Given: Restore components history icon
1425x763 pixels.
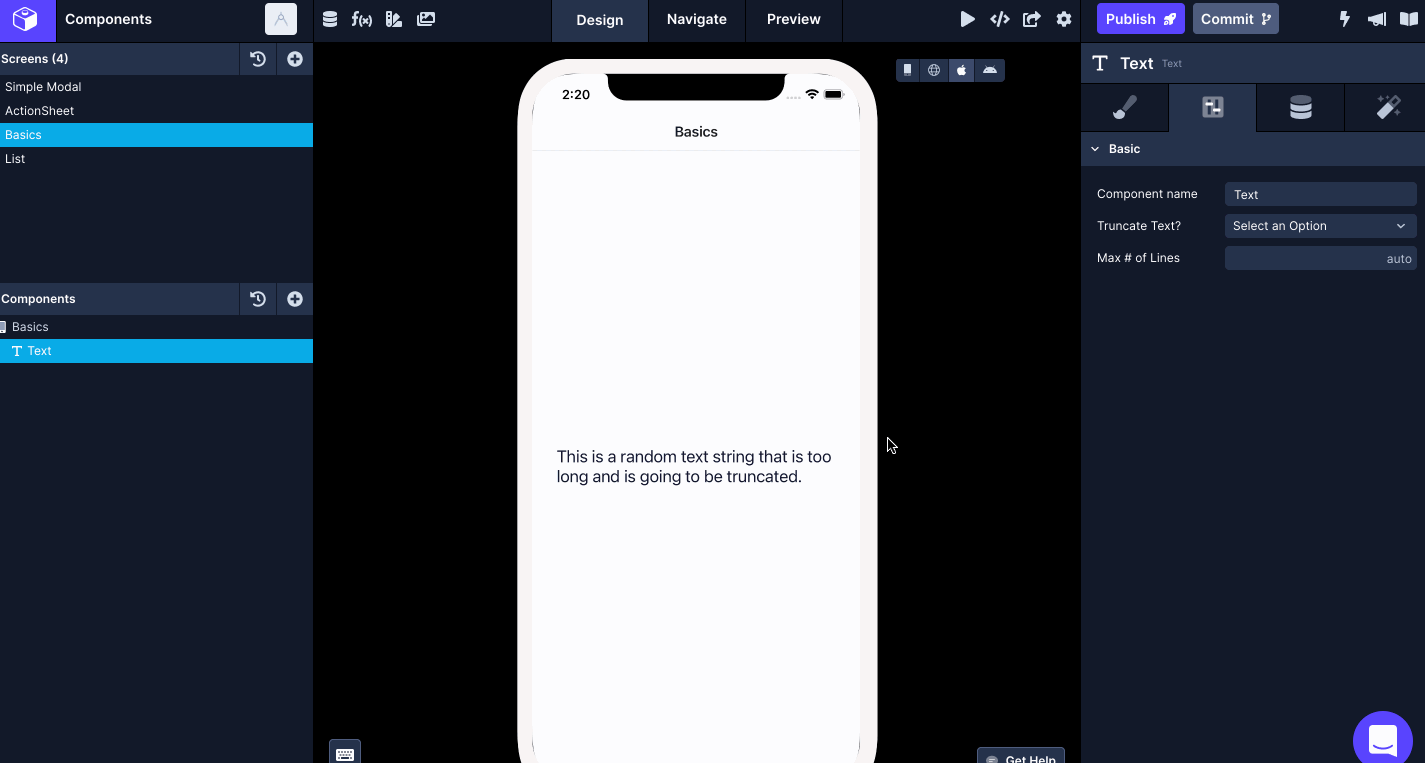Looking at the screenshot, I should [258, 299].
